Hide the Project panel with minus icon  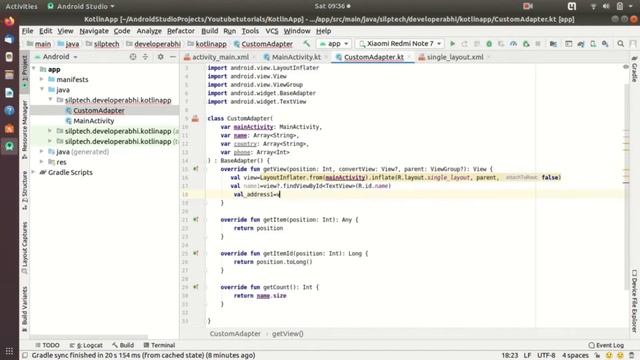[173, 57]
